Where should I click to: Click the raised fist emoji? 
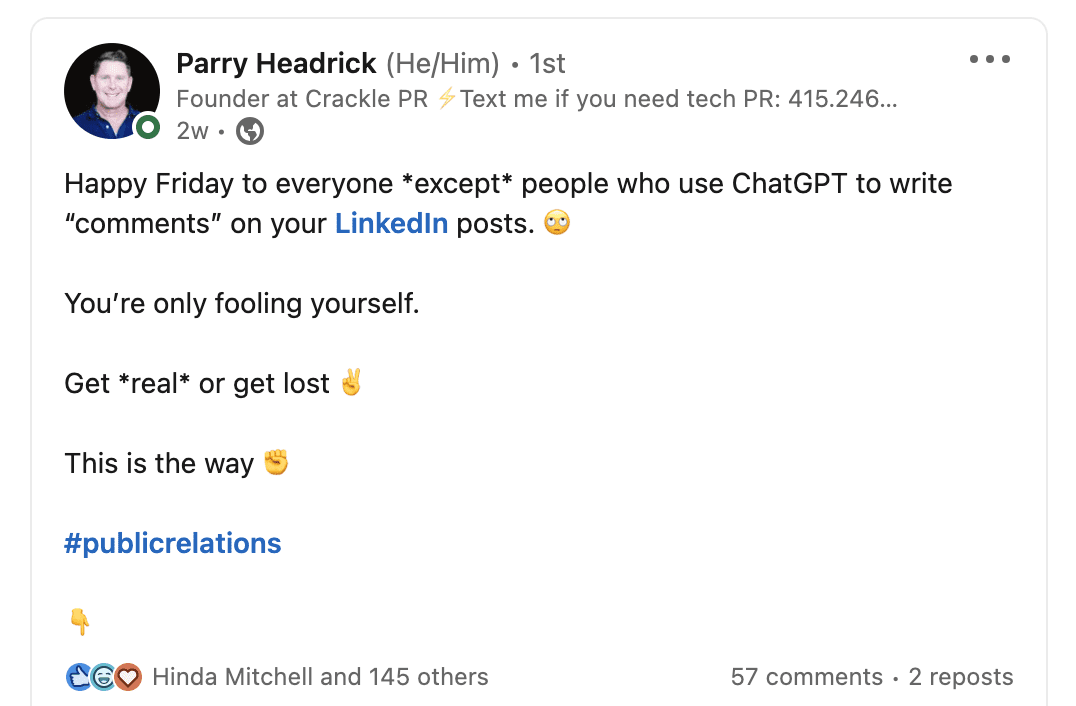pyautogui.click(x=277, y=462)
